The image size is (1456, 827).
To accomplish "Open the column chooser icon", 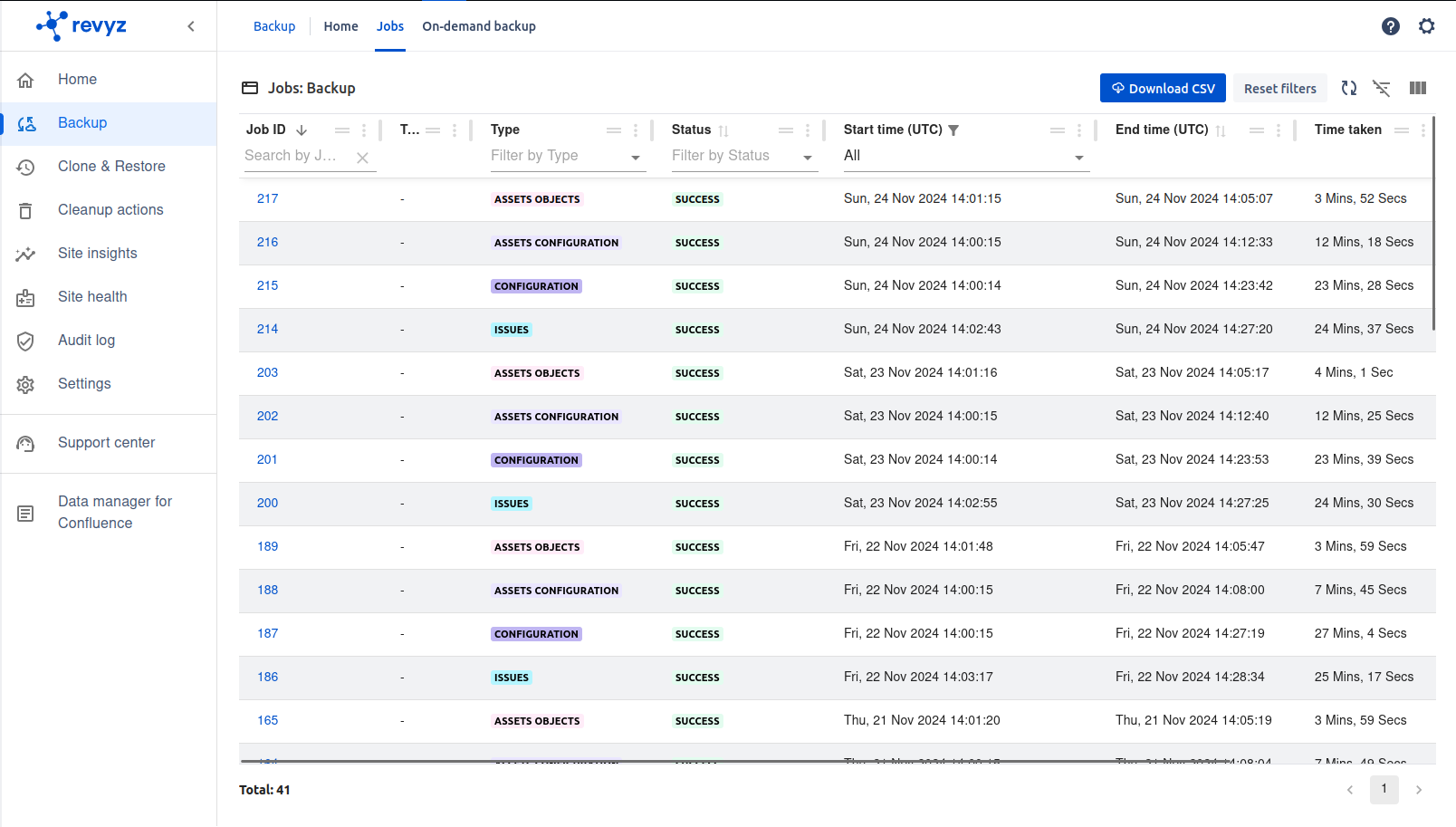I will [1418, 88].
